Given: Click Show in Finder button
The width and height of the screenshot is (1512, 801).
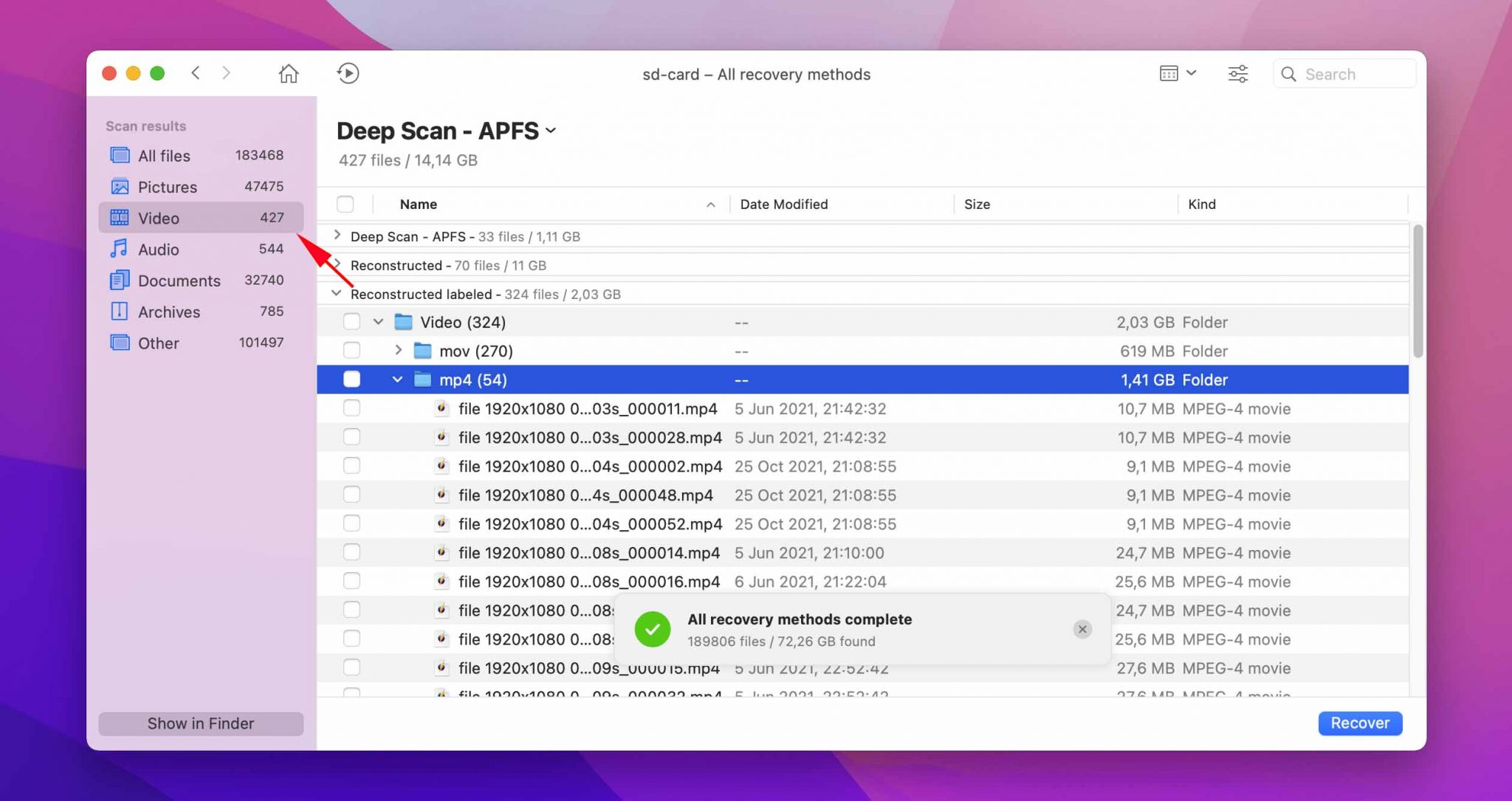Looking at the screenshot, I should click(x=201, y=723).
